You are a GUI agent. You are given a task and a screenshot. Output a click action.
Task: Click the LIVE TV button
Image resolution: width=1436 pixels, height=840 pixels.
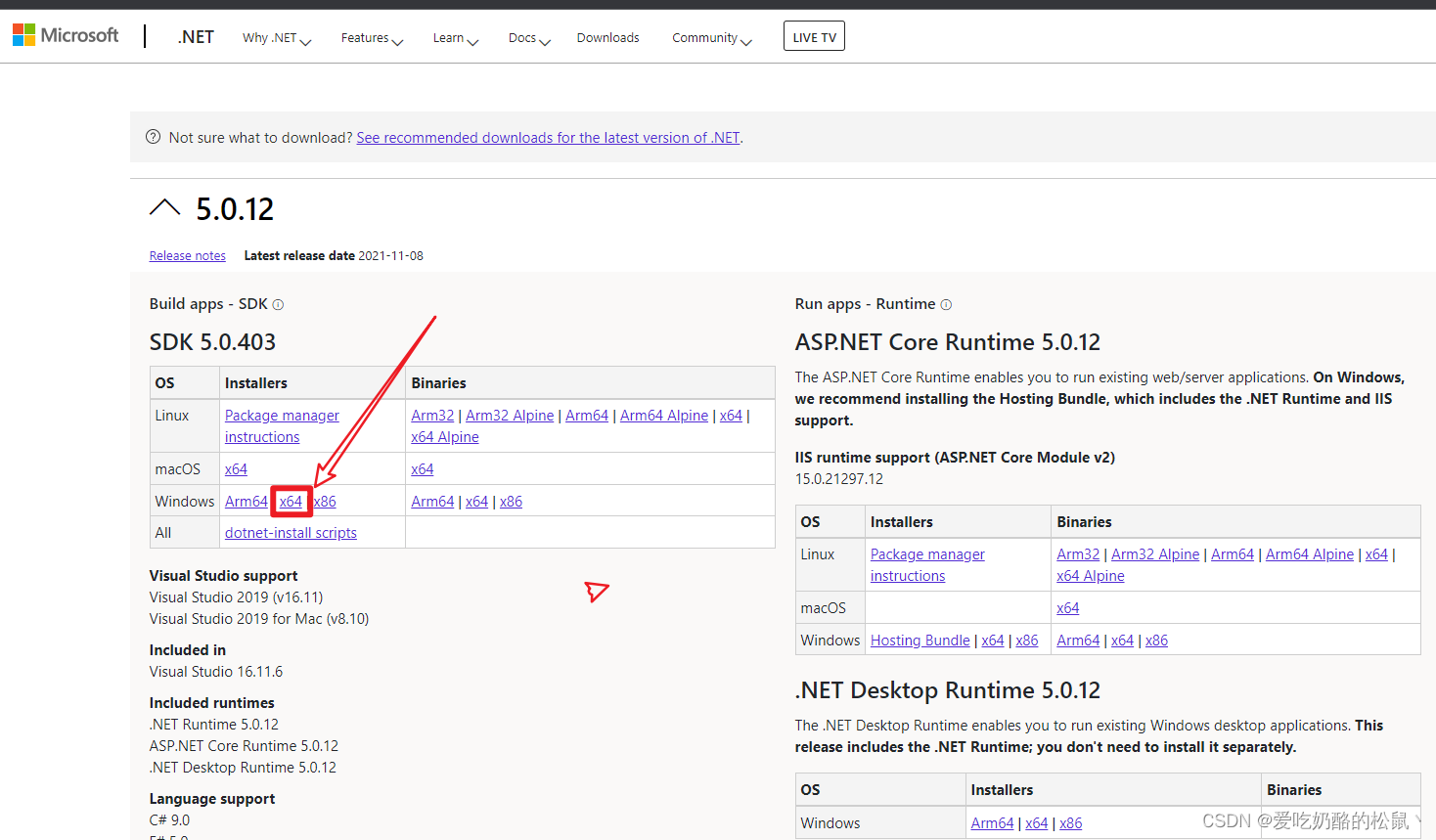pos(814,36)
